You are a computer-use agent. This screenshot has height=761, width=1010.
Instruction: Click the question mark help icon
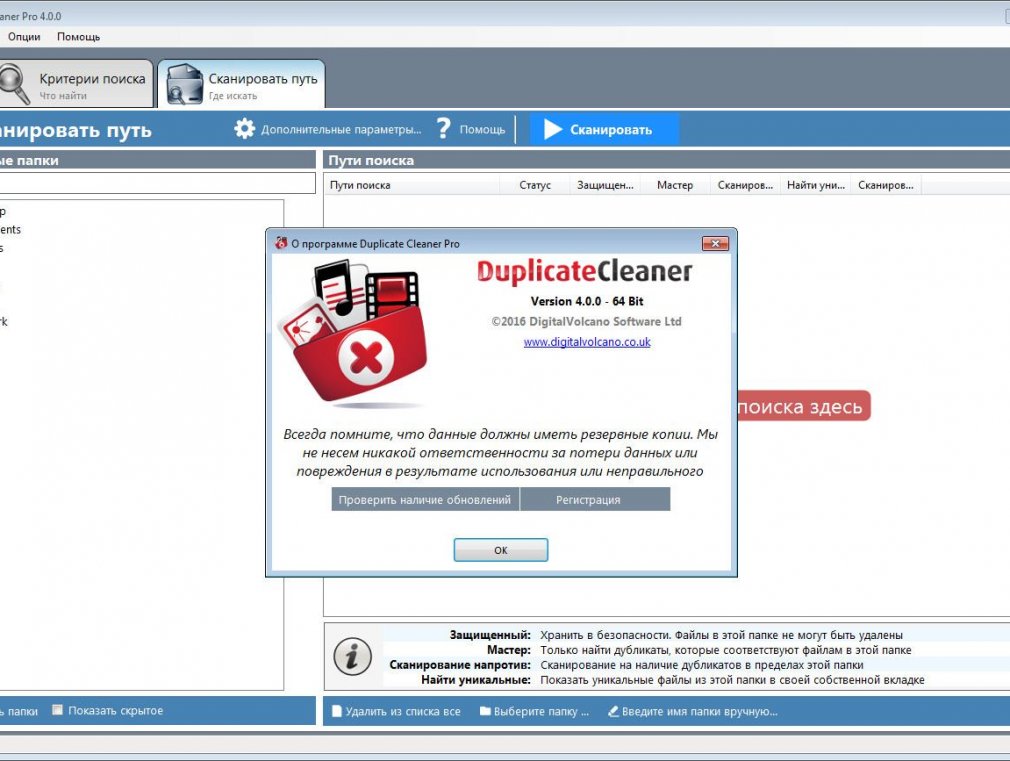tap(443, 129)
